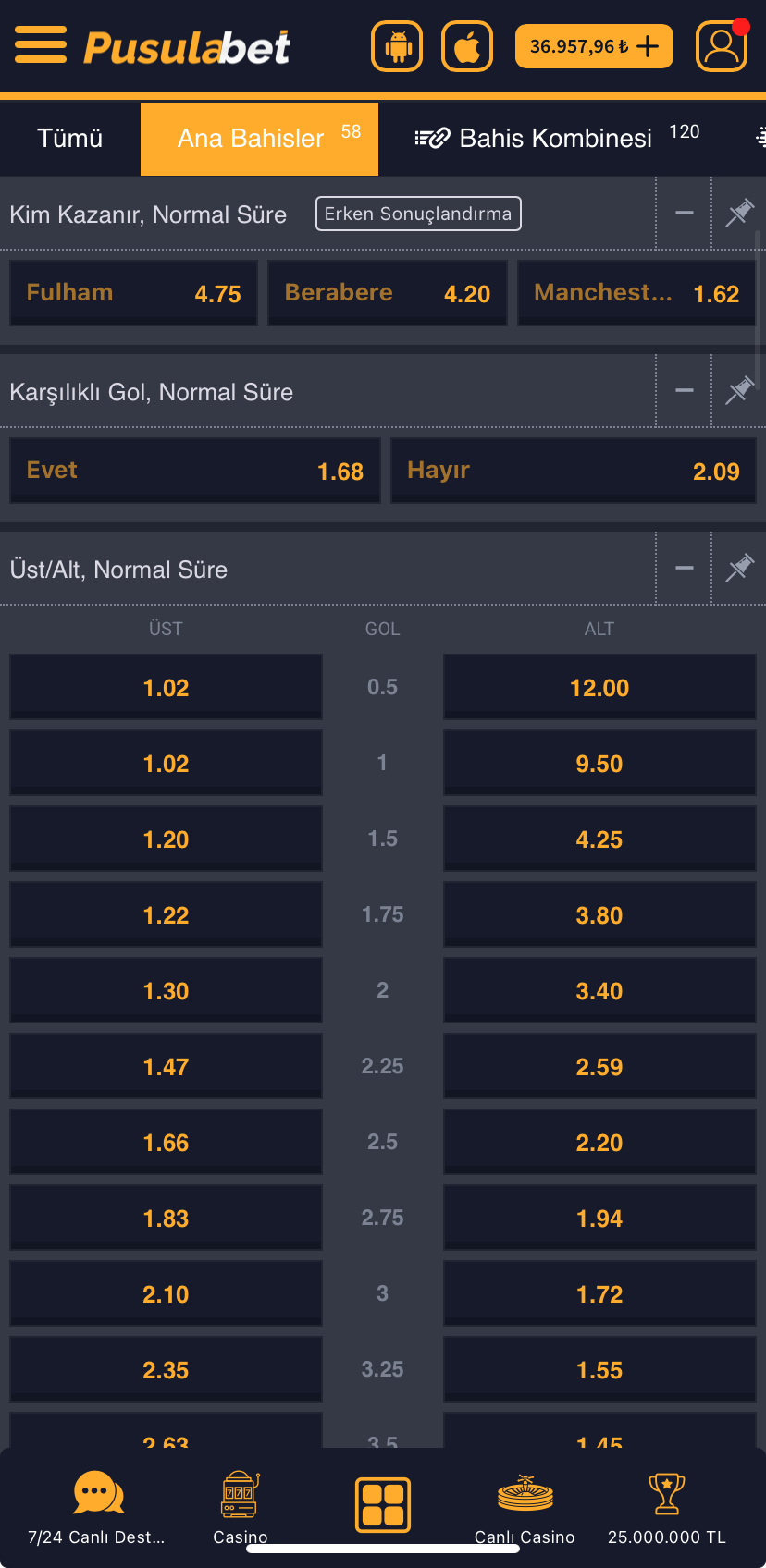The height and width of the screenshot is (1568, 766).
Task: Pin the Karşılıklı Gol market
Action: [739, 391]
